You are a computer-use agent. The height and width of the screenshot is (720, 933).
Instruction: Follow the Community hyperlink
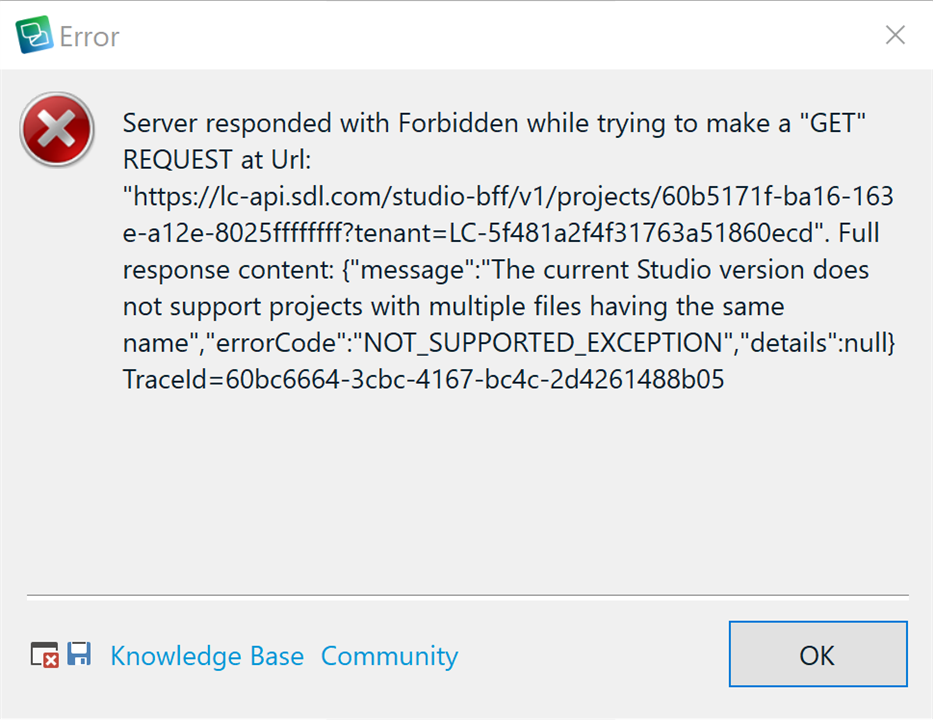tap(389, 656)
